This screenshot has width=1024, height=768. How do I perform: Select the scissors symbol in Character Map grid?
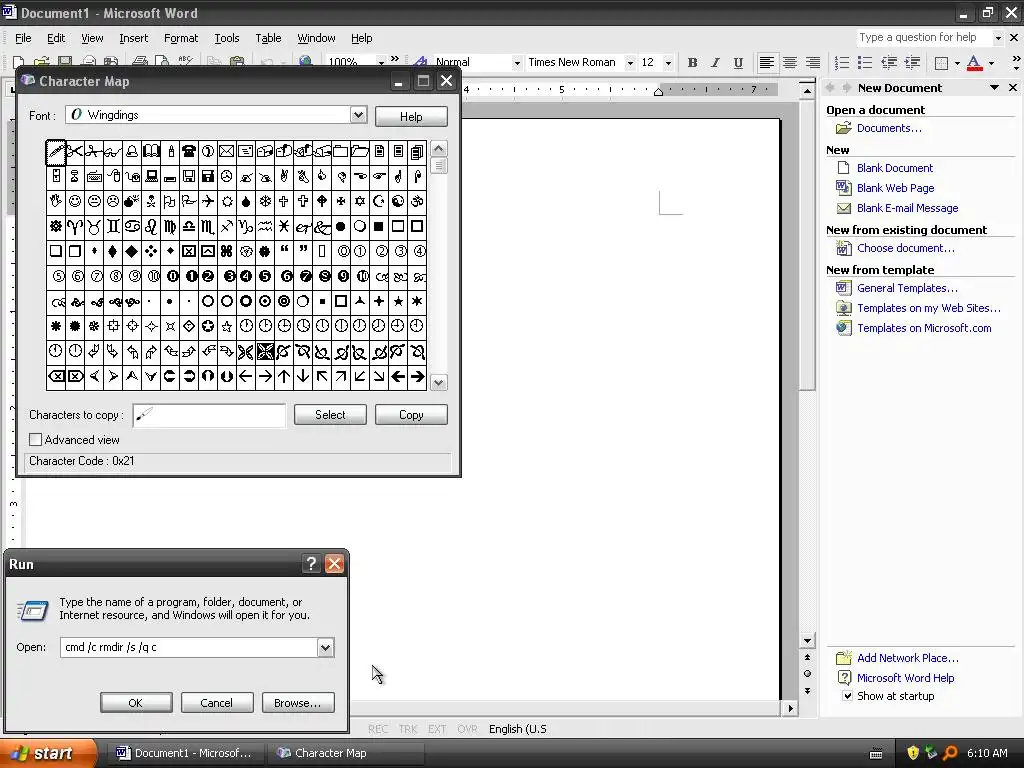click(75, 152)
